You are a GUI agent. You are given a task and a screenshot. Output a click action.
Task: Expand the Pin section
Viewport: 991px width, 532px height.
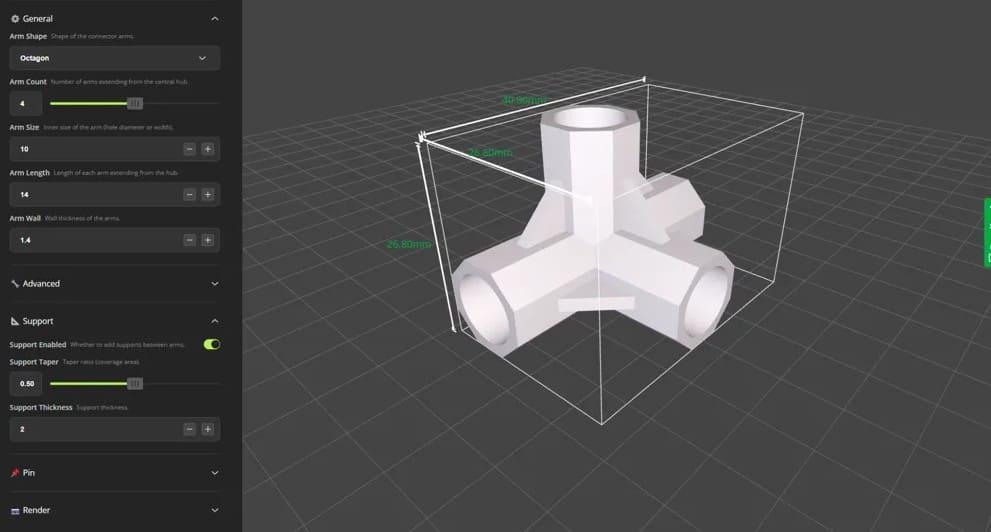pyautogui.click(x=215, y=473)
